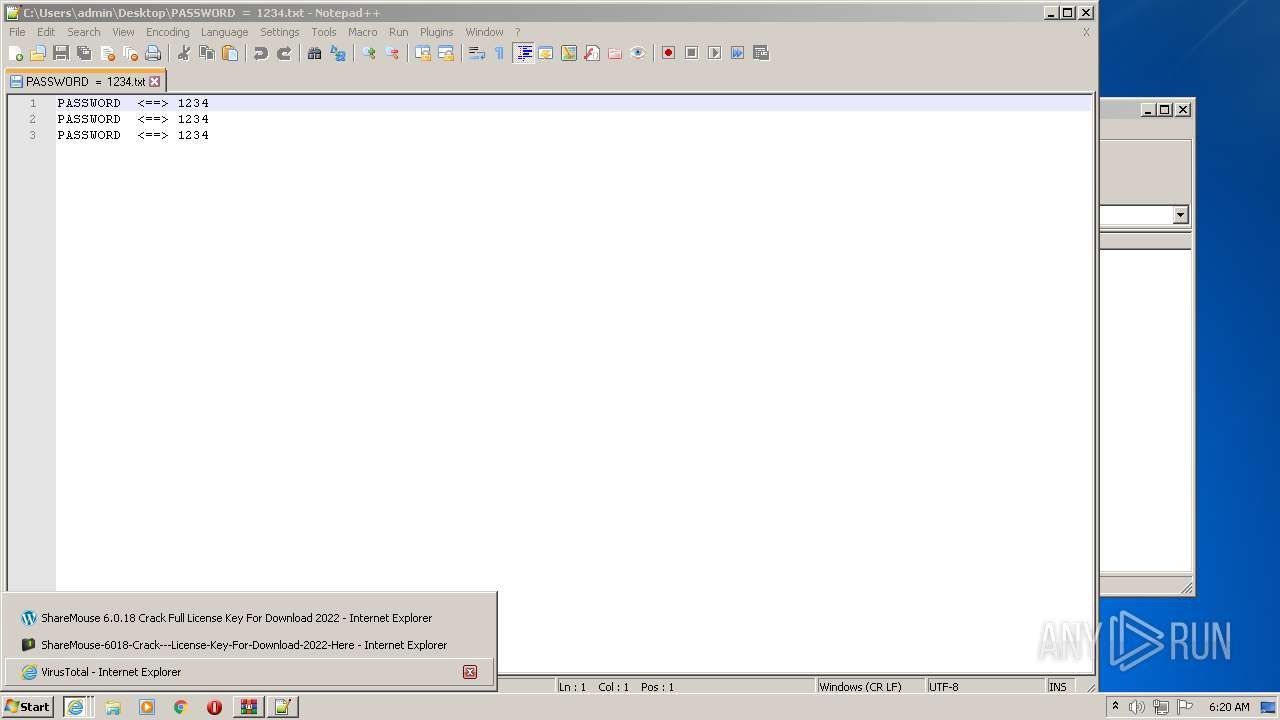Click the volume speaker tray icon

1137,707
